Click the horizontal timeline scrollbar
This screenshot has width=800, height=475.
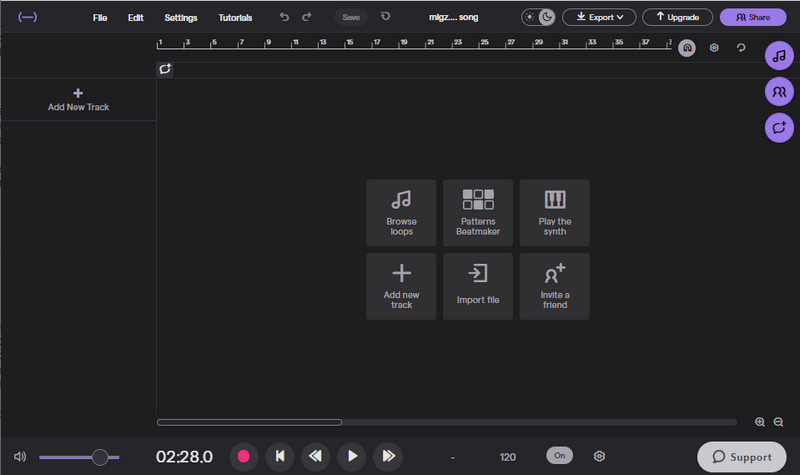pyautogui.click(x=249, y=422)
